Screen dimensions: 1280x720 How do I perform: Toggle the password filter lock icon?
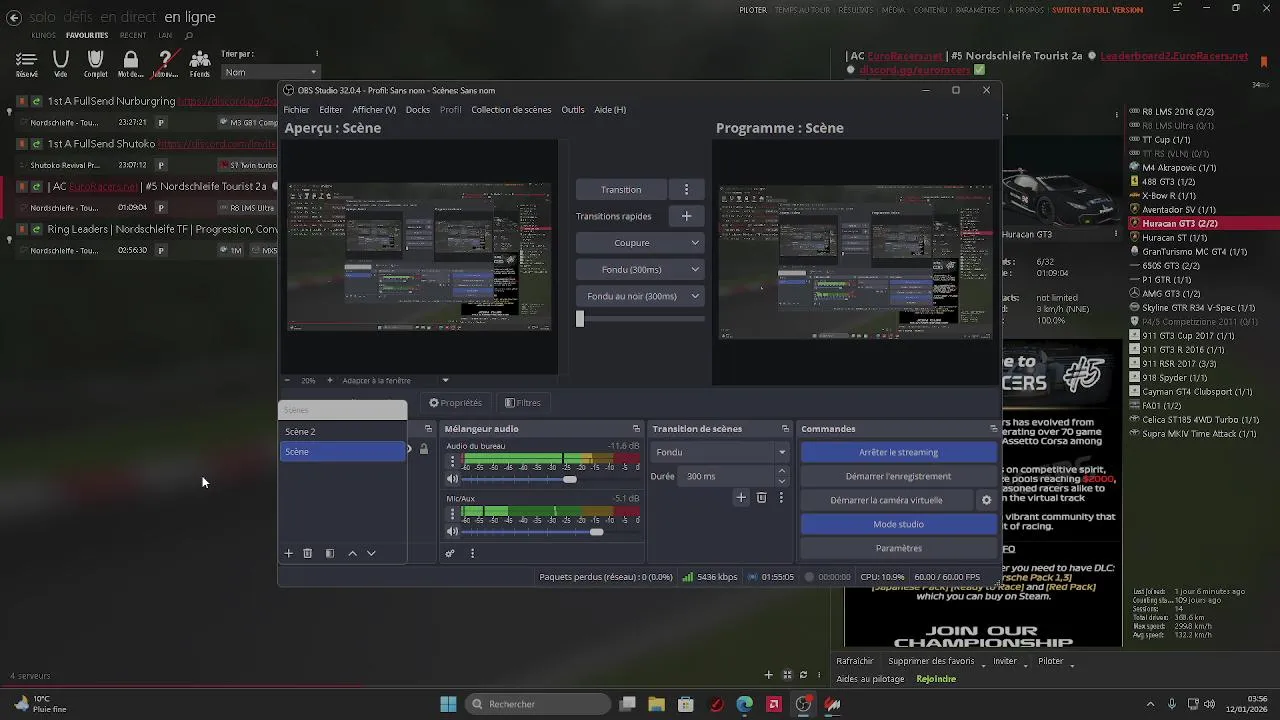130,64
